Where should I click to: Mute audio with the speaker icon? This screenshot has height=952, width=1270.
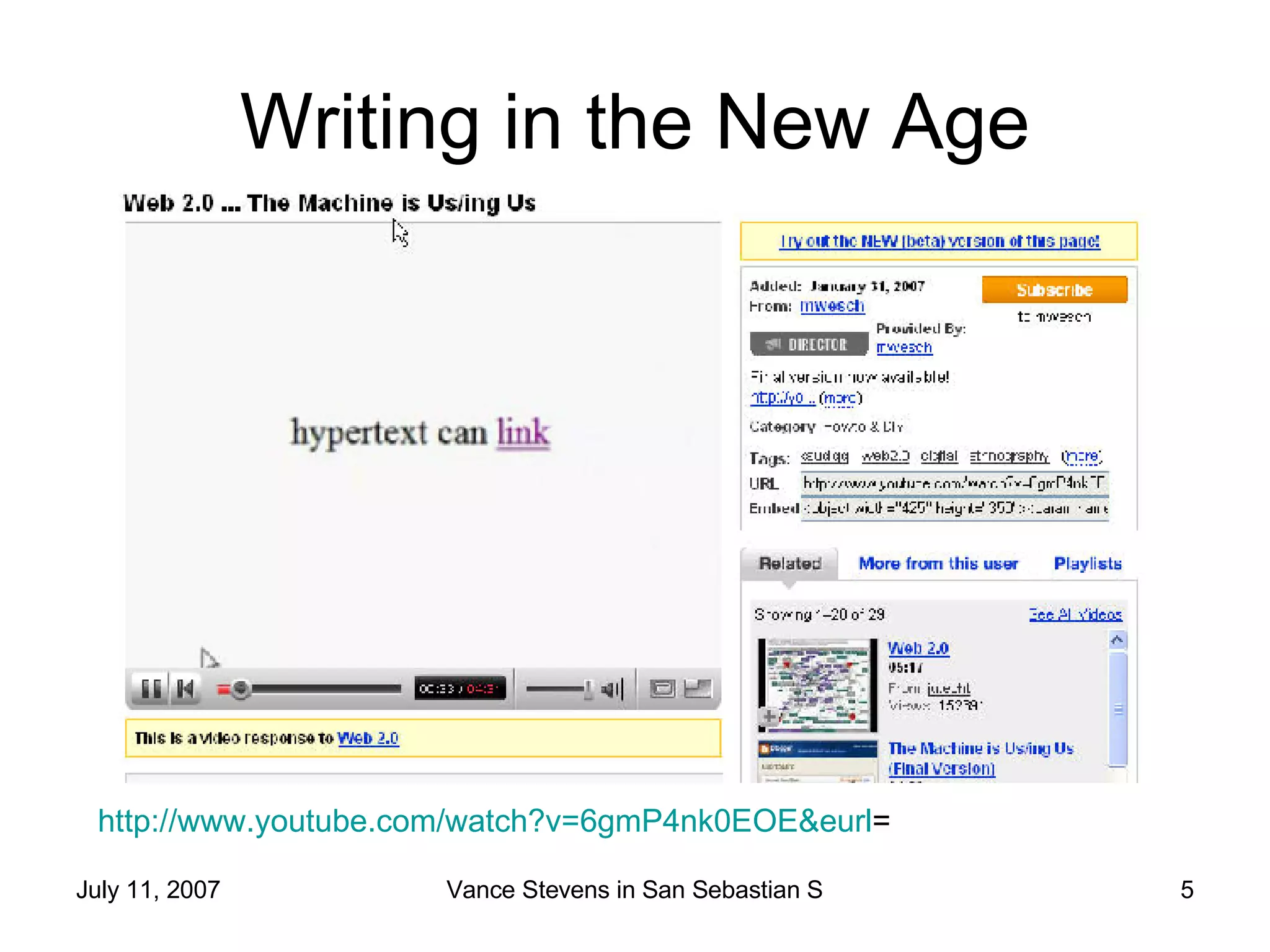(x=612, y=689)
